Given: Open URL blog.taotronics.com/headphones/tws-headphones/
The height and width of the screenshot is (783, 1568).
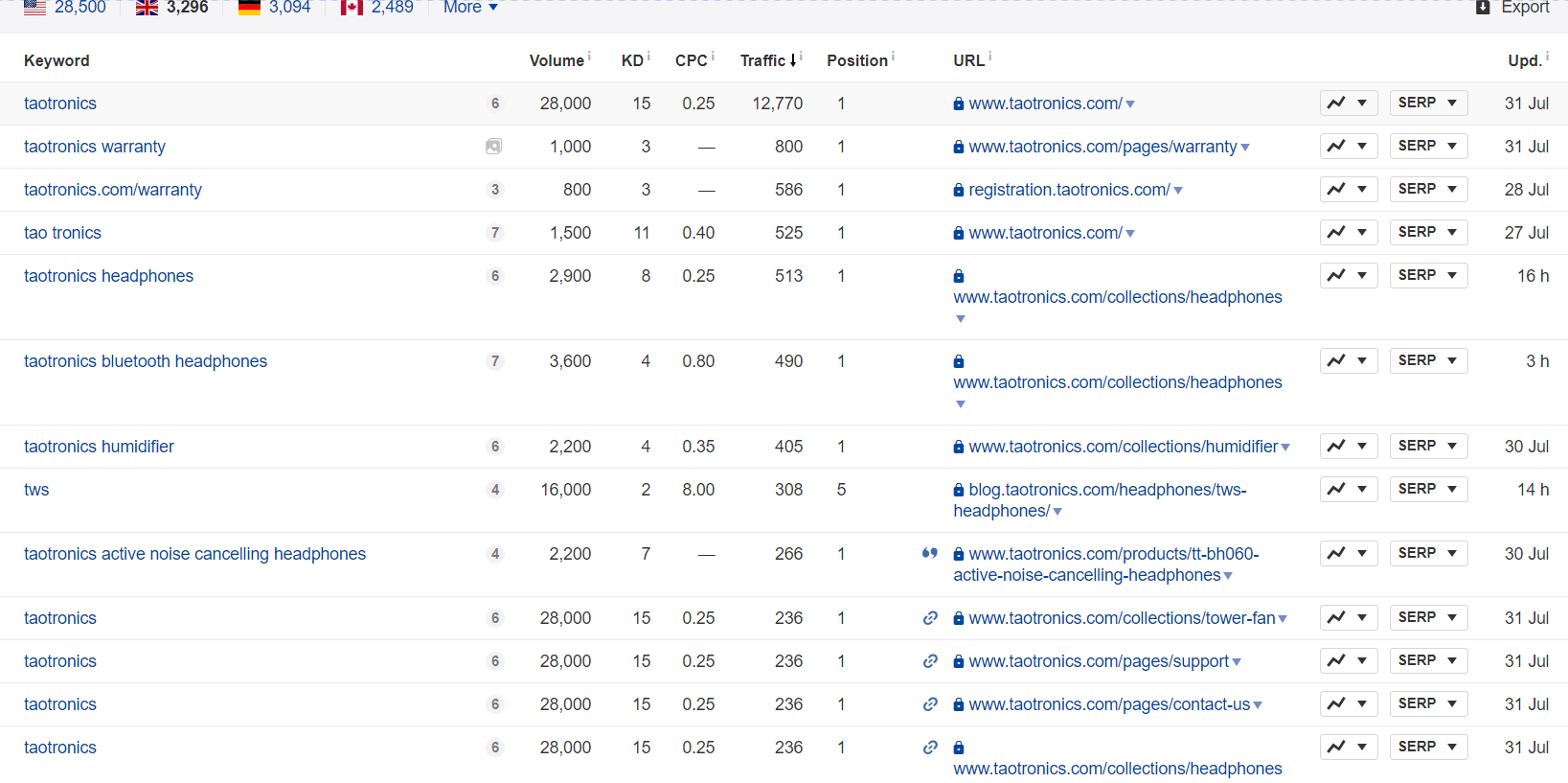Looking at the screenshot, I should 1101,500.
